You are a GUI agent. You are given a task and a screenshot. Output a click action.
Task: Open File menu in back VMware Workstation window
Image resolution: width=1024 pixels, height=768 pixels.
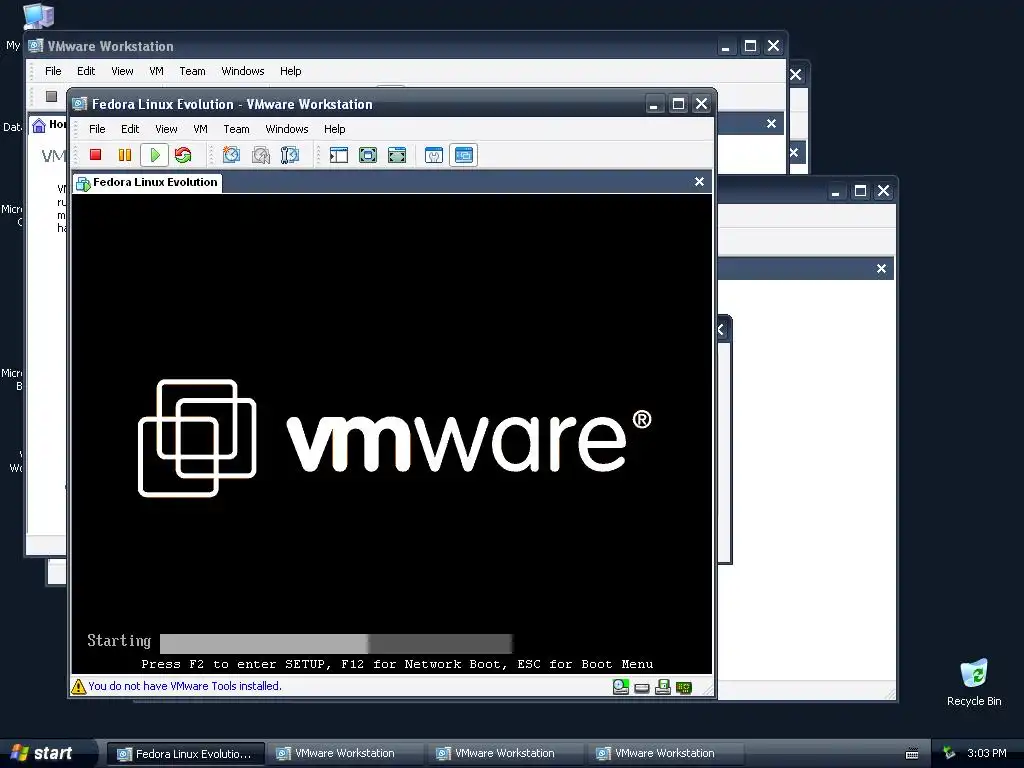click(x=53, y=71)
